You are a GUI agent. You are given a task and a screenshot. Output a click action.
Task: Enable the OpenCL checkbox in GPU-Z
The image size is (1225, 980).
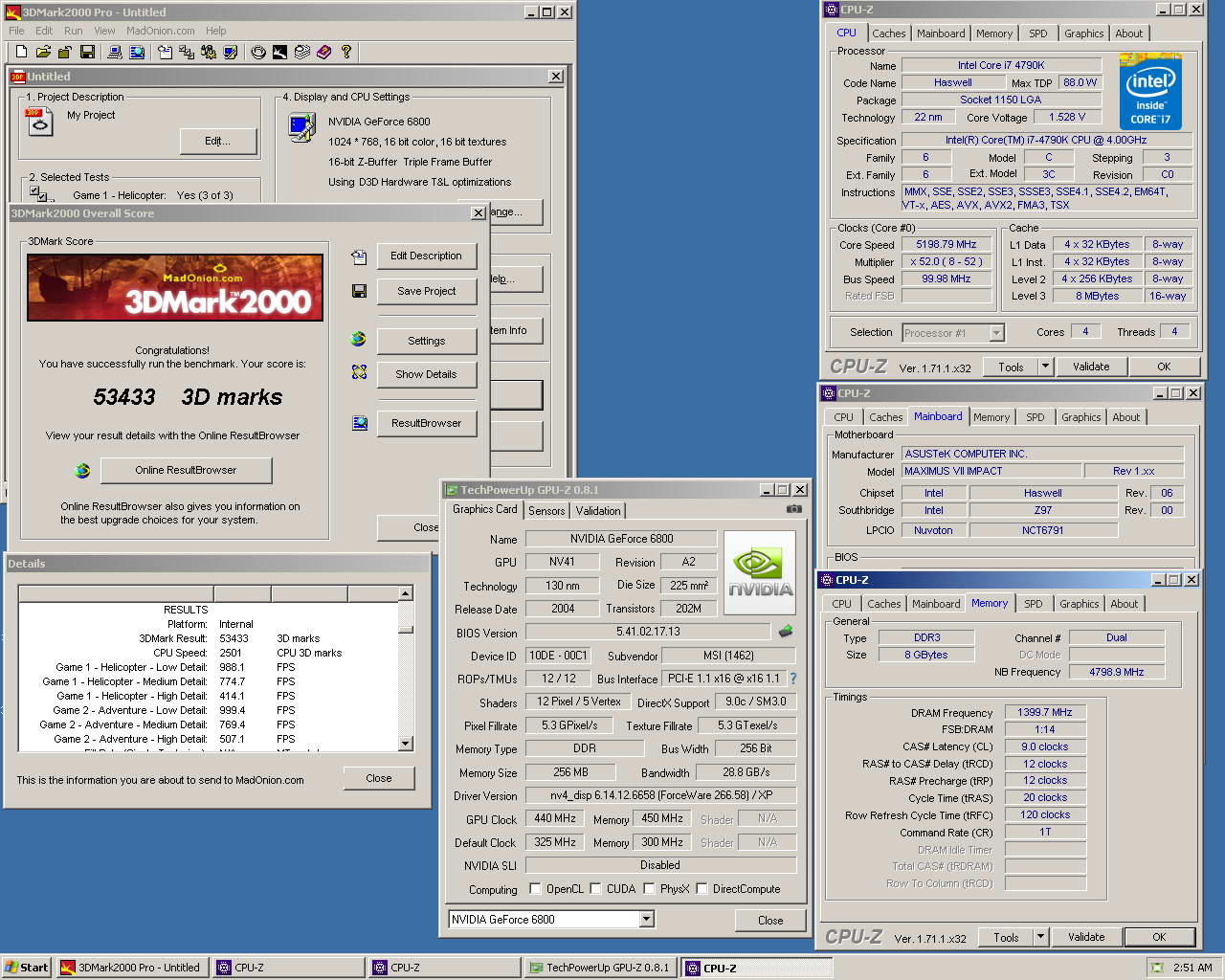535,889
